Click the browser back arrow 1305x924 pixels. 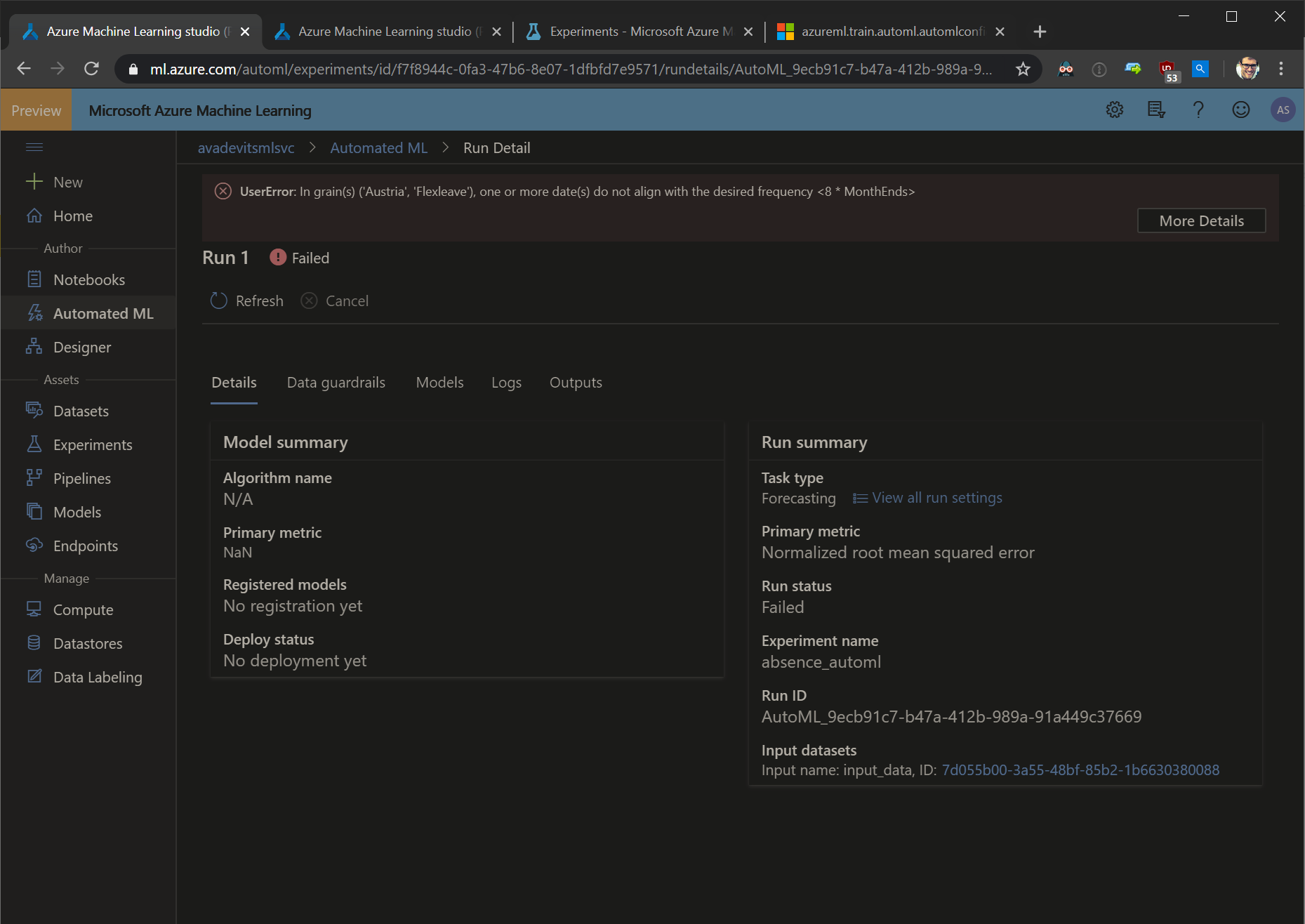click(24, 69)
